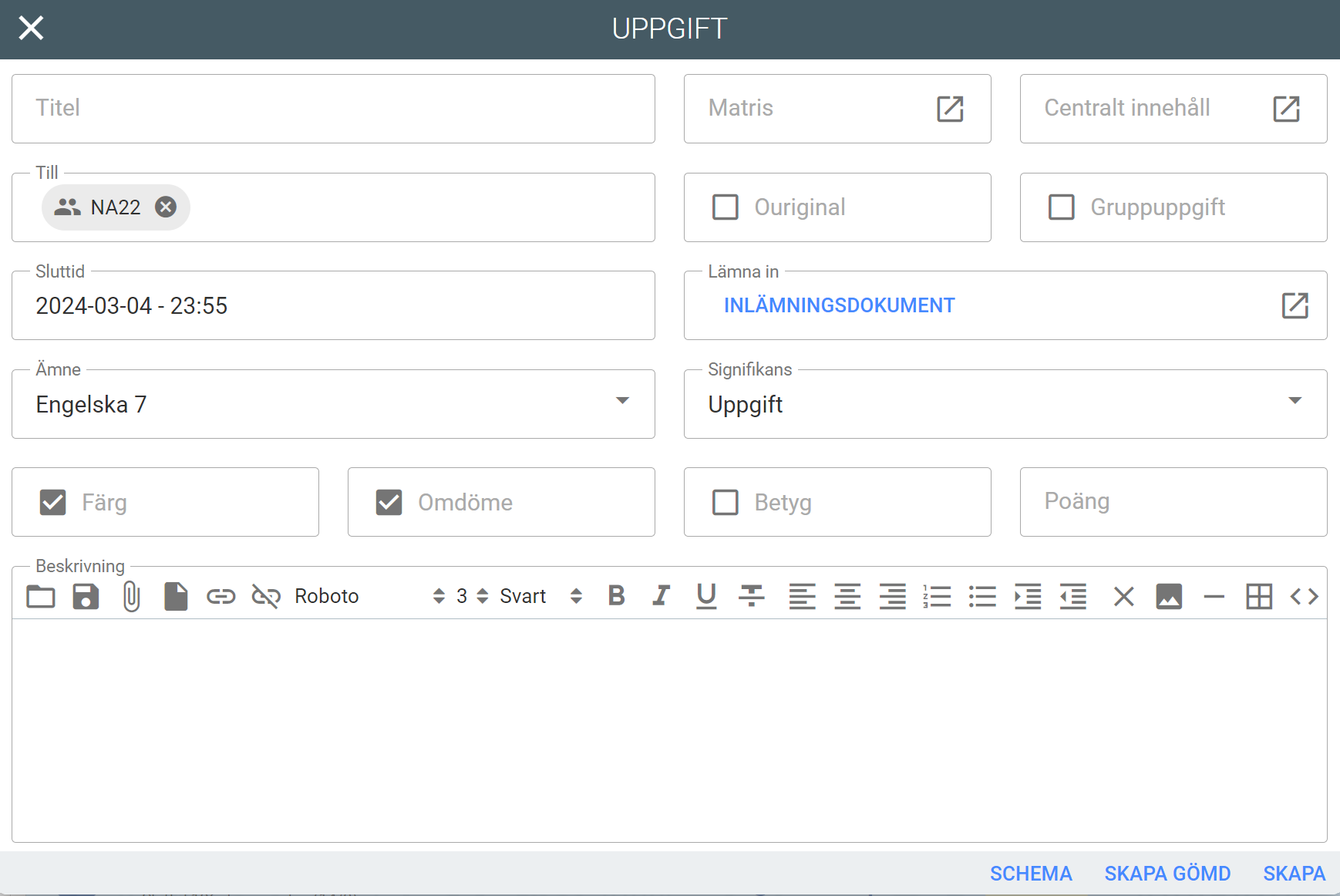Apply underline formatting in editor toolbar

pos(706,596)
